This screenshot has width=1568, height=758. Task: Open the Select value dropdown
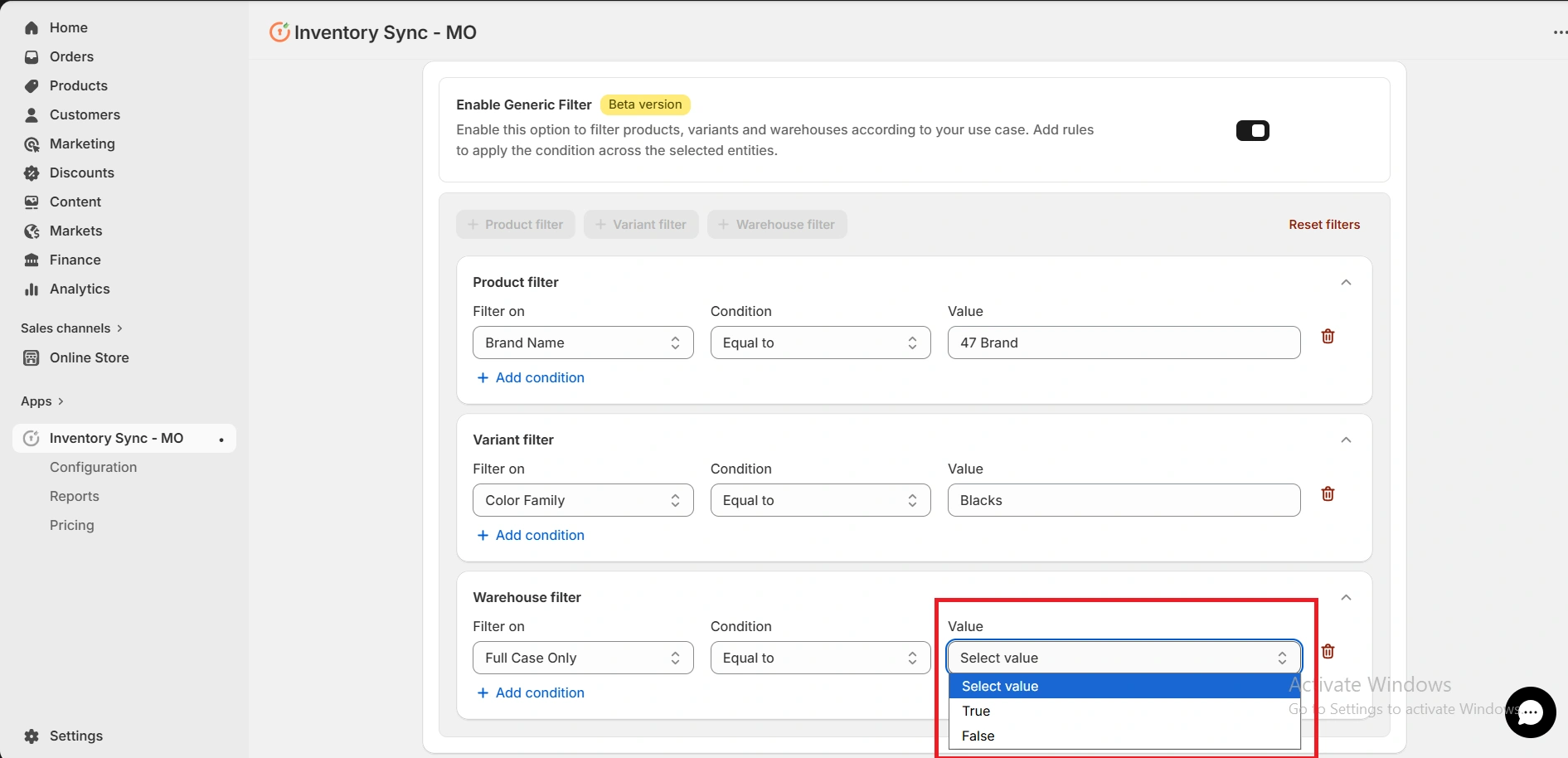(x=1123, y=658)
